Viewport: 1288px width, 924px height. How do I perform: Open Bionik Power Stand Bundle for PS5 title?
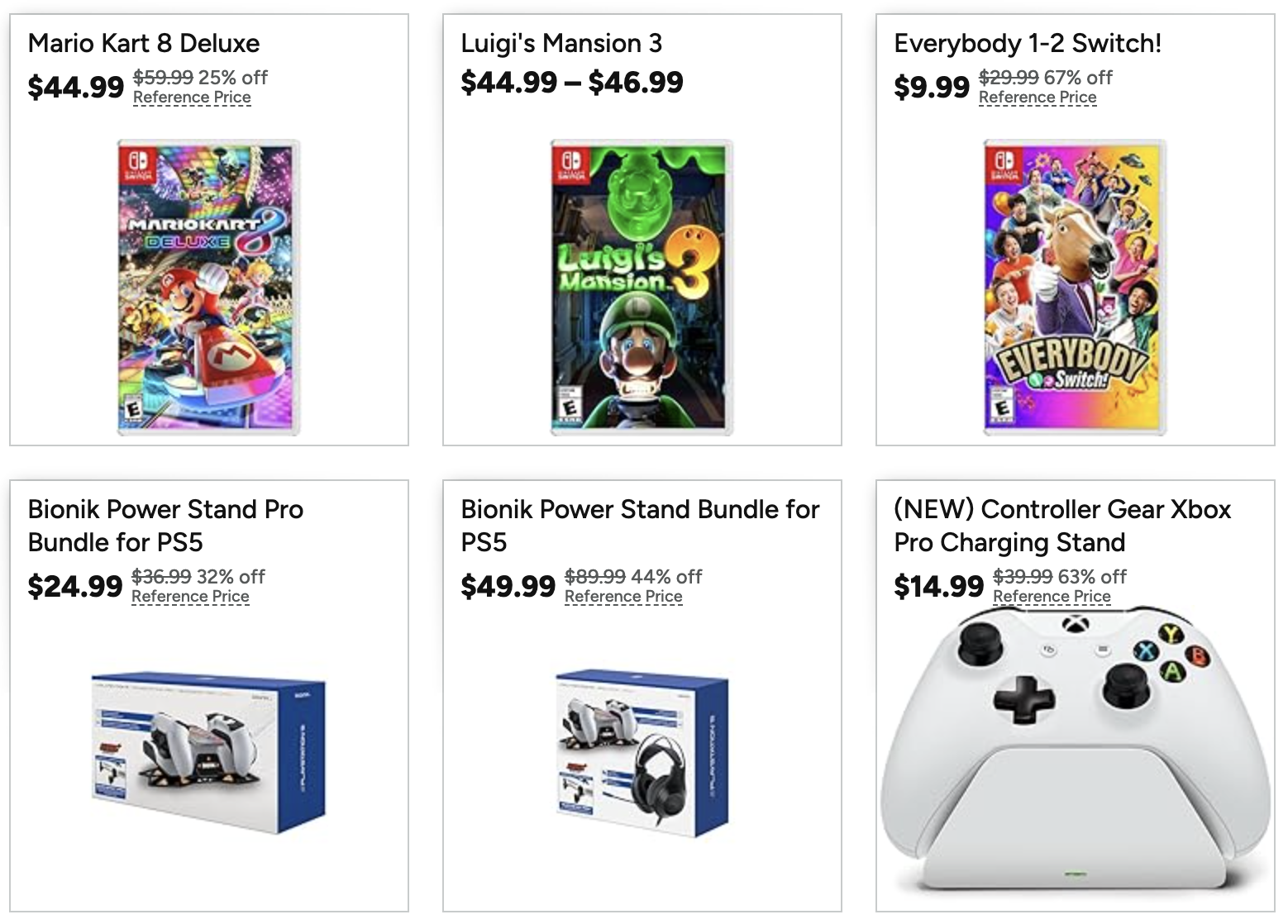[x=640, y=526]
